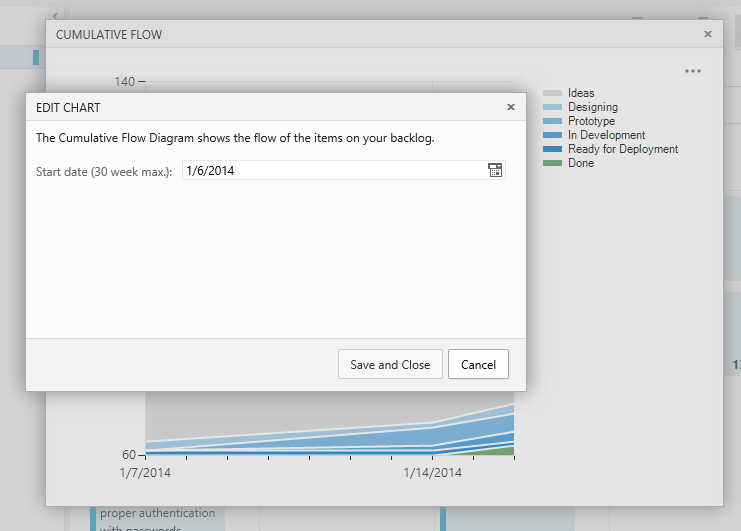
Task: Click the Ideas legend swatch
Action: [552, 93]
